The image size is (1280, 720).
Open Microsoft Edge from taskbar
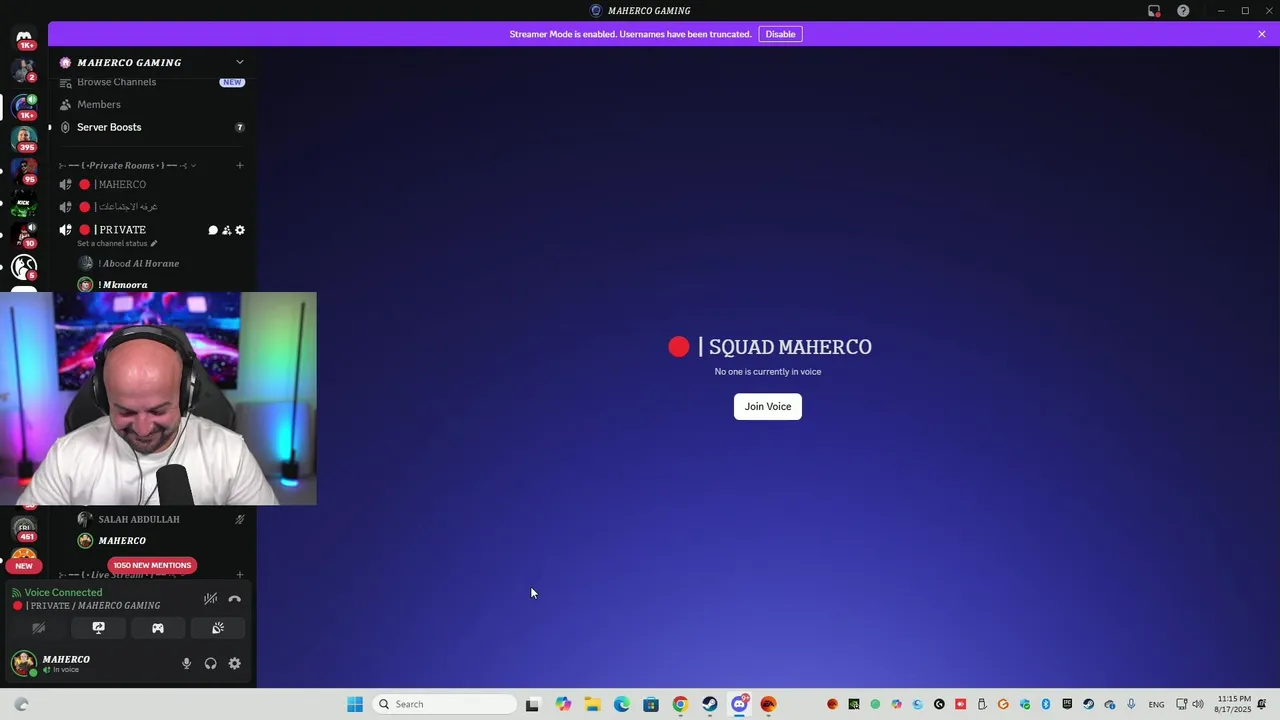coord(622,704)
